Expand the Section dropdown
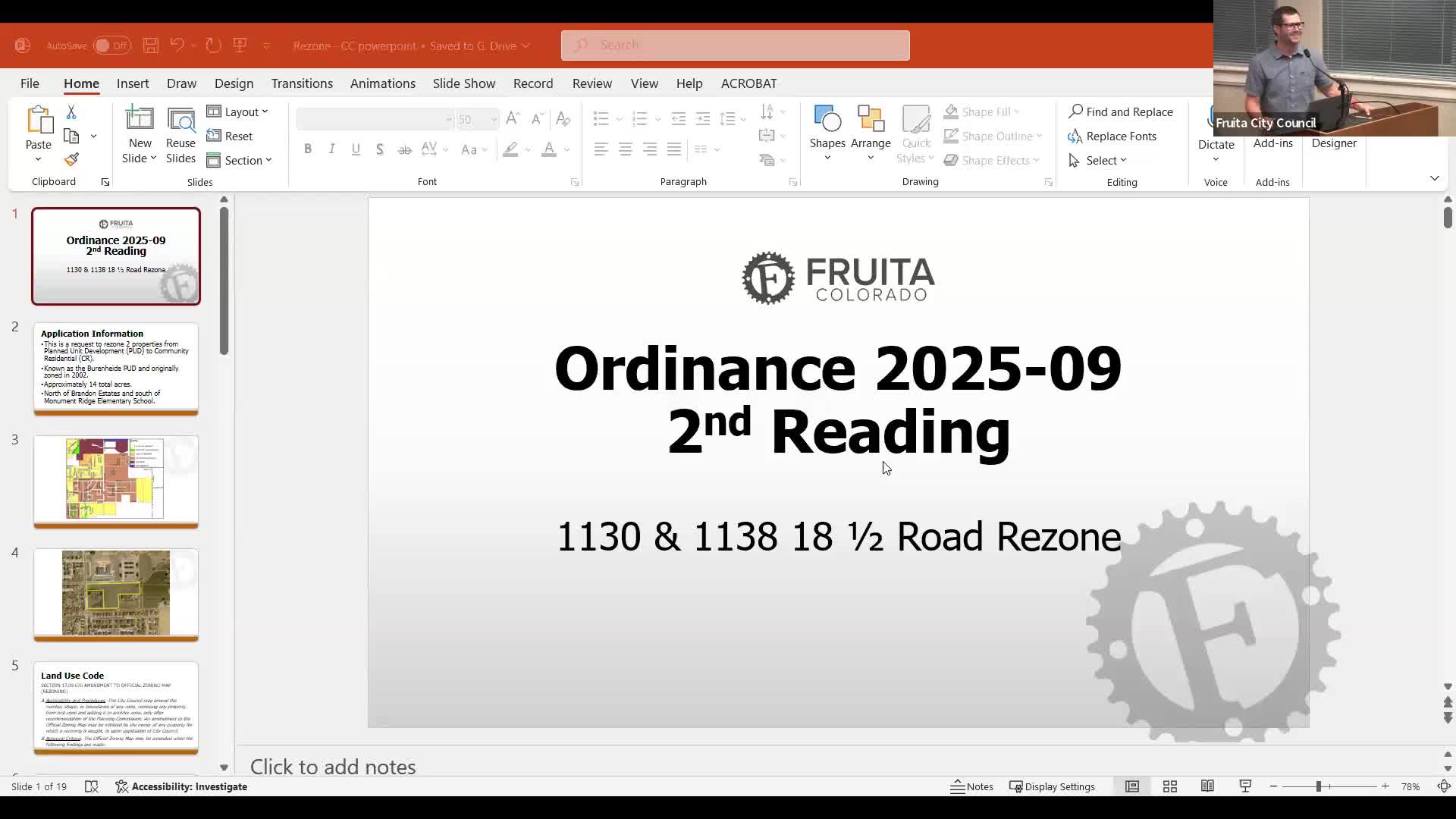 tap(240, 160)
